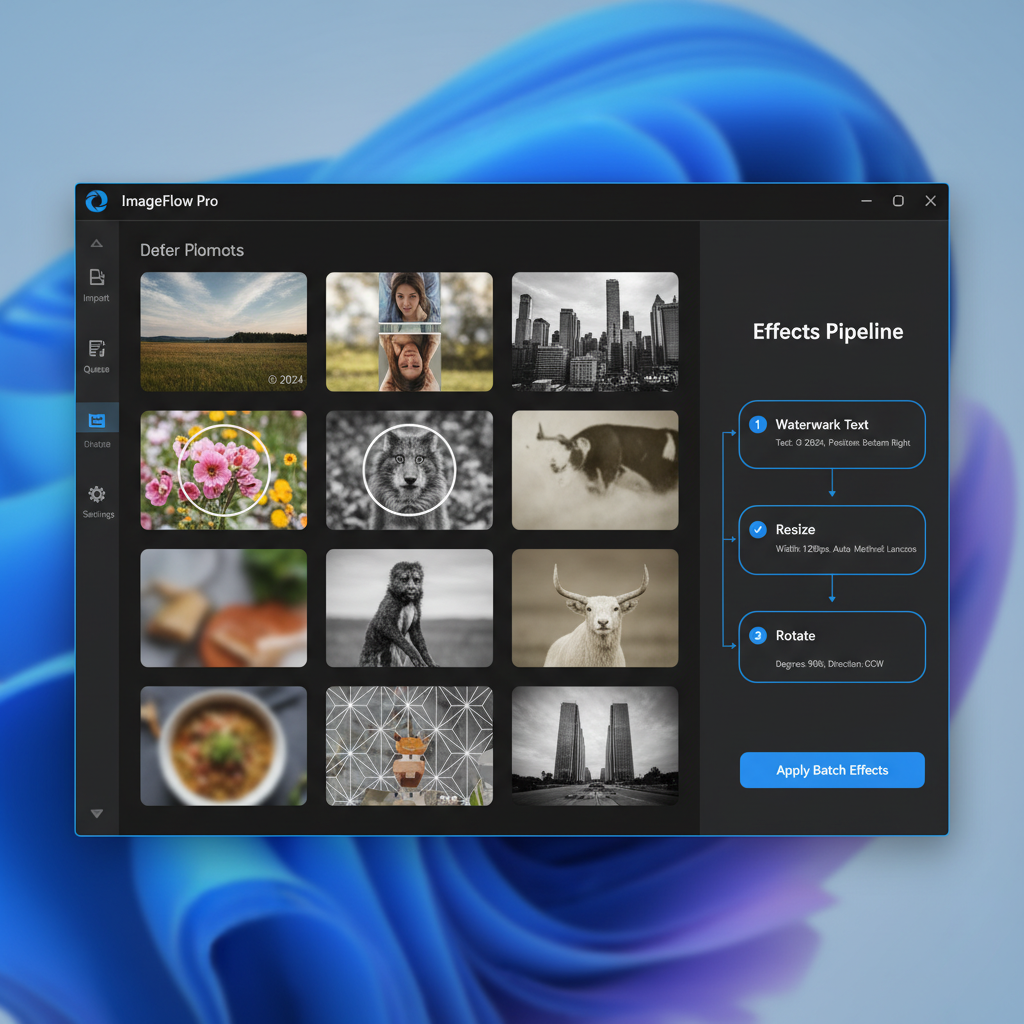The image size is (1024, 1024).
Task: Toggle the checkmark on the Resize step
Action: tap(757, 530)
